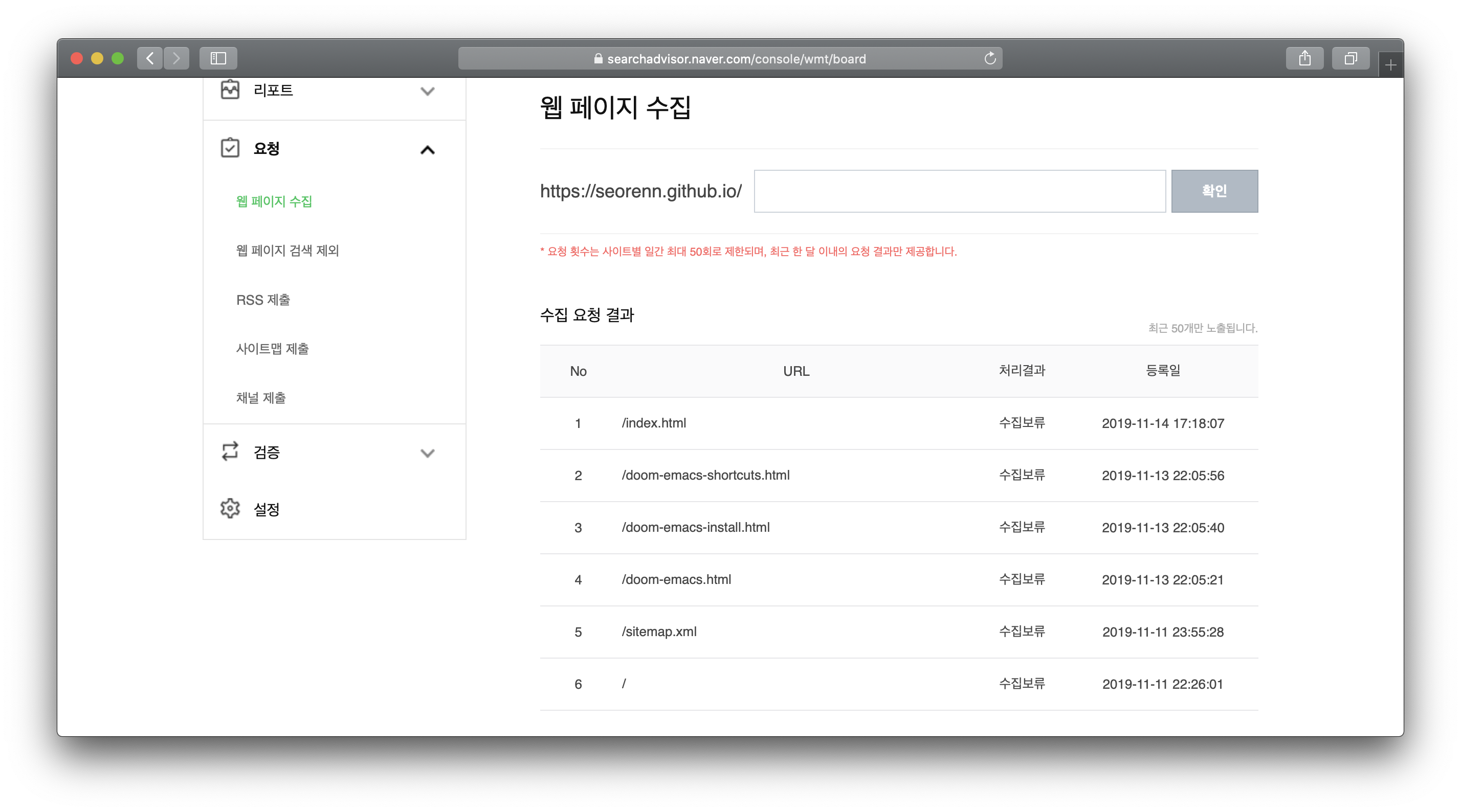Open the 설정 gear icon

230,509
